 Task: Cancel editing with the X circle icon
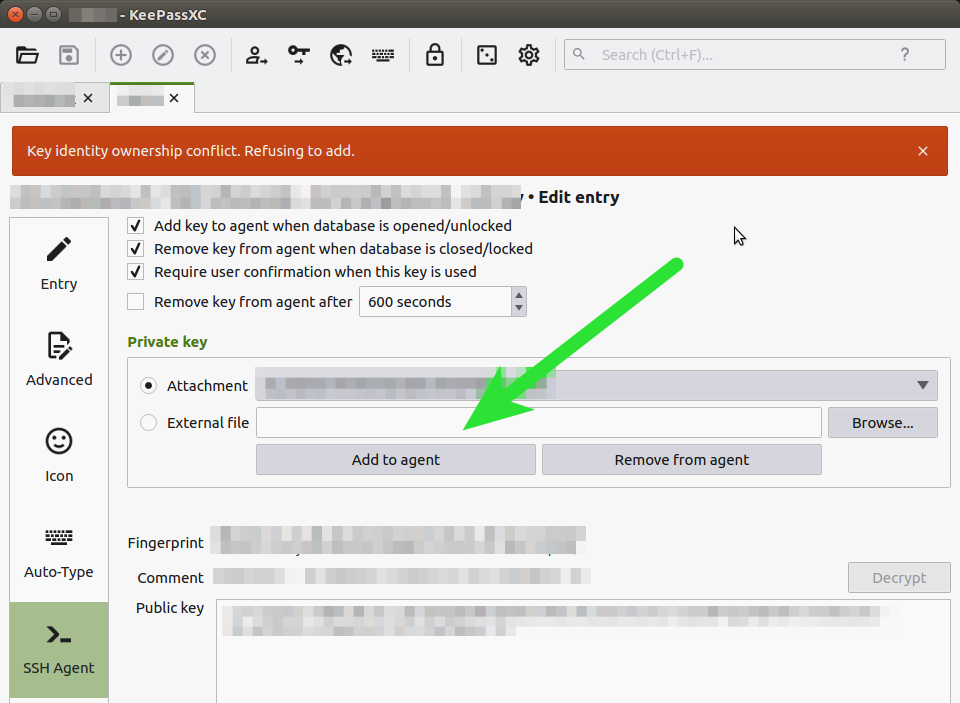pos(204,55)
